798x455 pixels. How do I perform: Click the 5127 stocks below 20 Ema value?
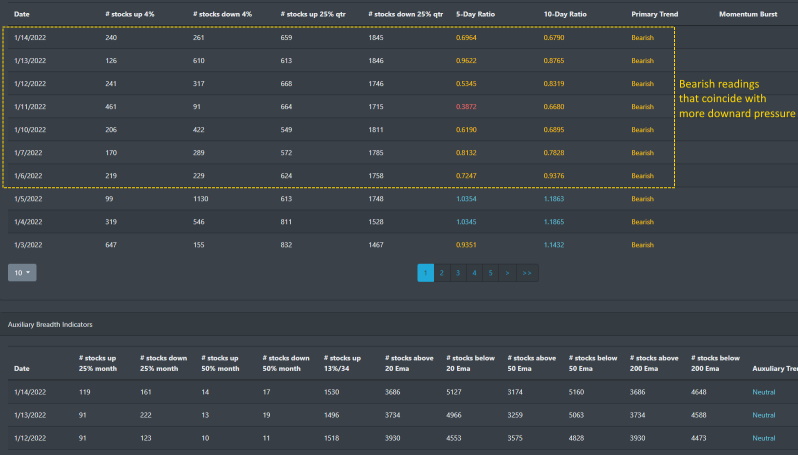pyautogui.click(x=453, y=392)
